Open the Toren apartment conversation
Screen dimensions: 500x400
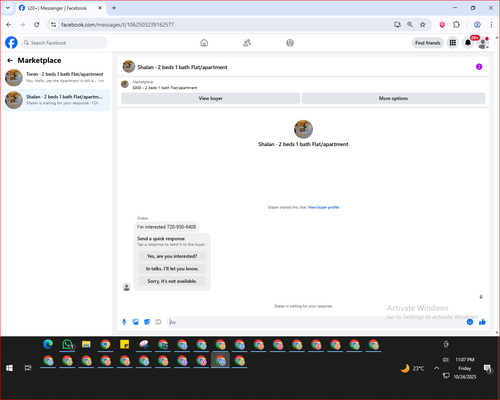coord(56,77)
